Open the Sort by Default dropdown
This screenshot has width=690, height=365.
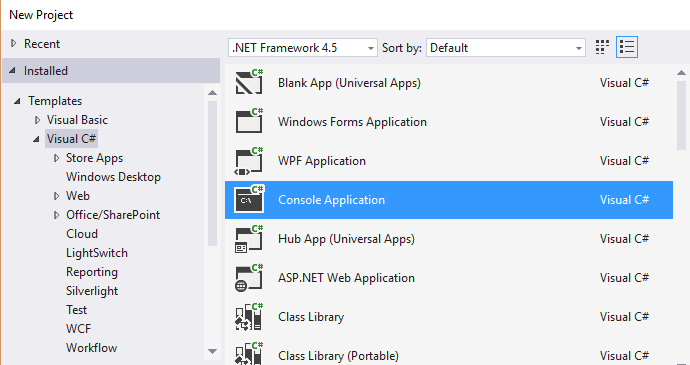pyautogui.click(x=506, y=48)
